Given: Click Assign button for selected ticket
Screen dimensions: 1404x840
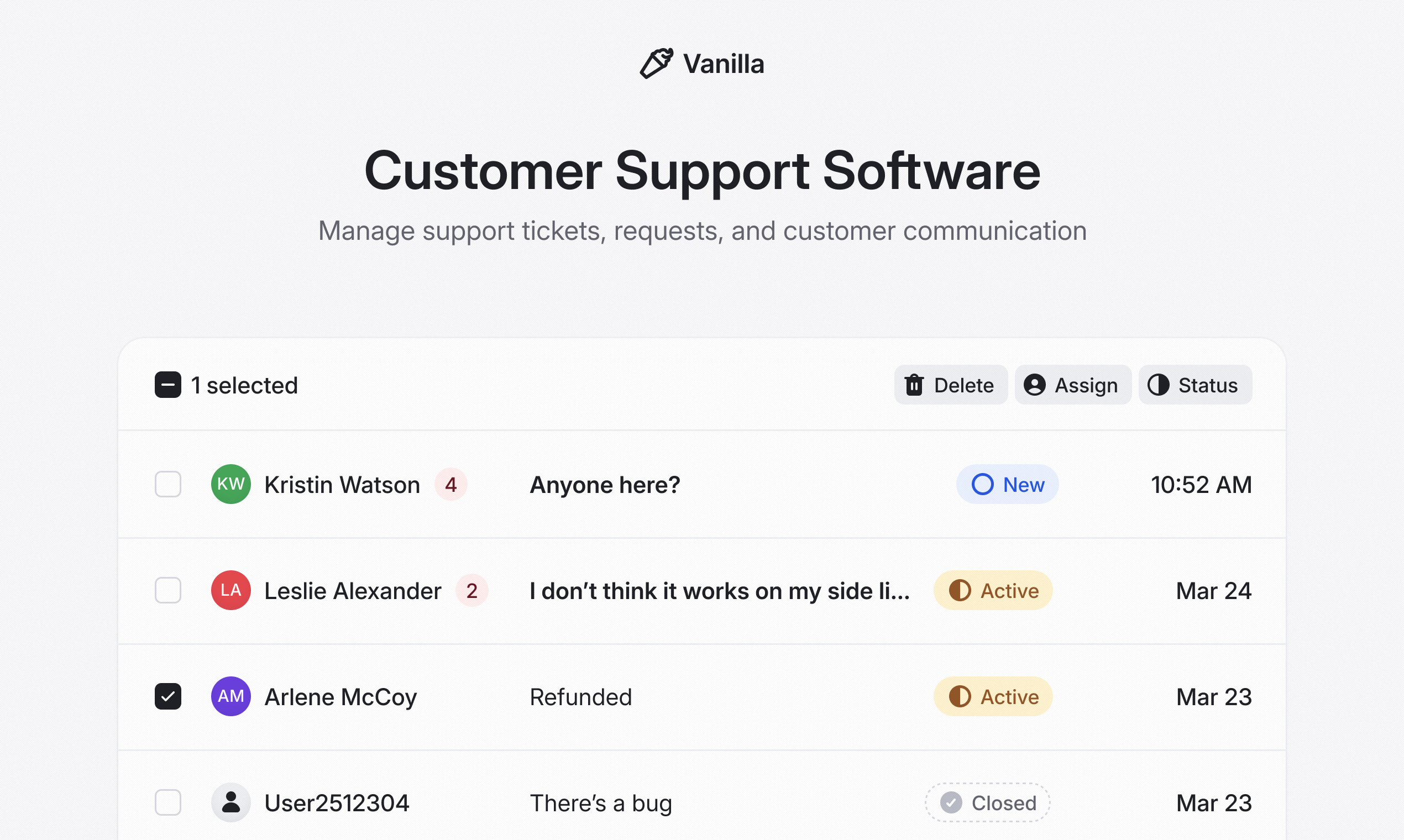Looking at the screenshot, I should 1072,385.
